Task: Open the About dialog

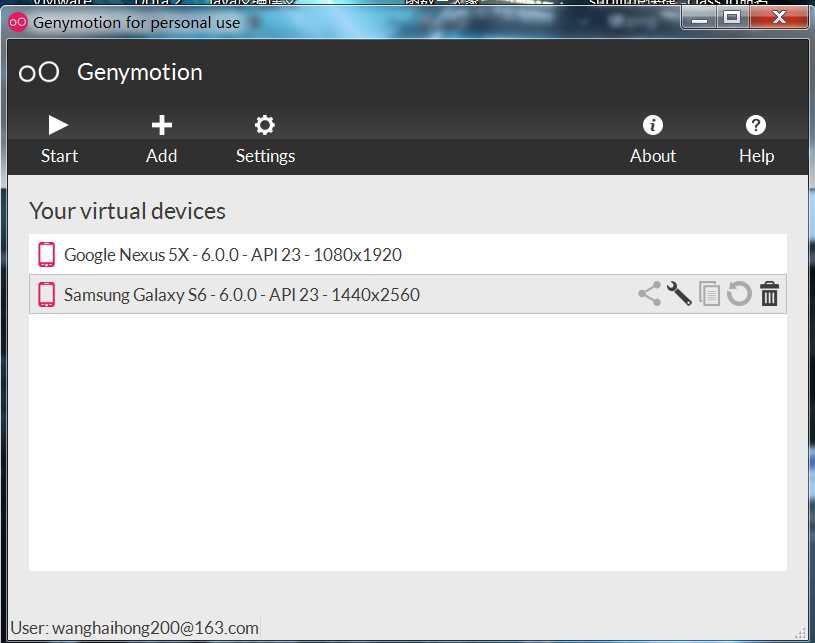Action: click(x=653, y=139)
